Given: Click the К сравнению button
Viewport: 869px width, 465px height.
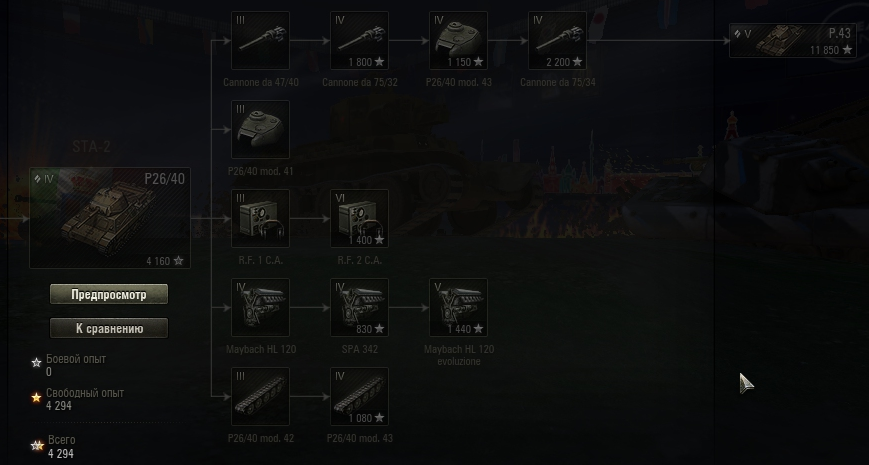Looking at the screenshot, I should tap(109, 328).
